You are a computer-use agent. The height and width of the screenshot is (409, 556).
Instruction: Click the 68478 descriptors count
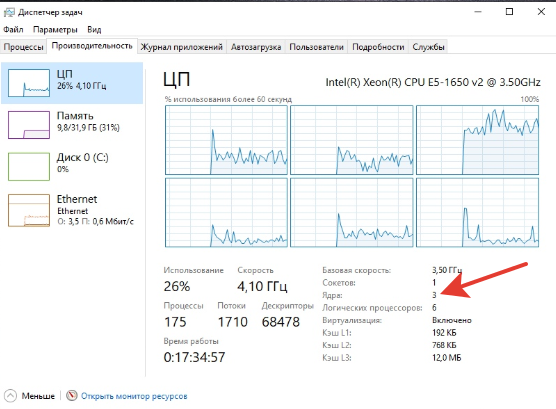280,322
